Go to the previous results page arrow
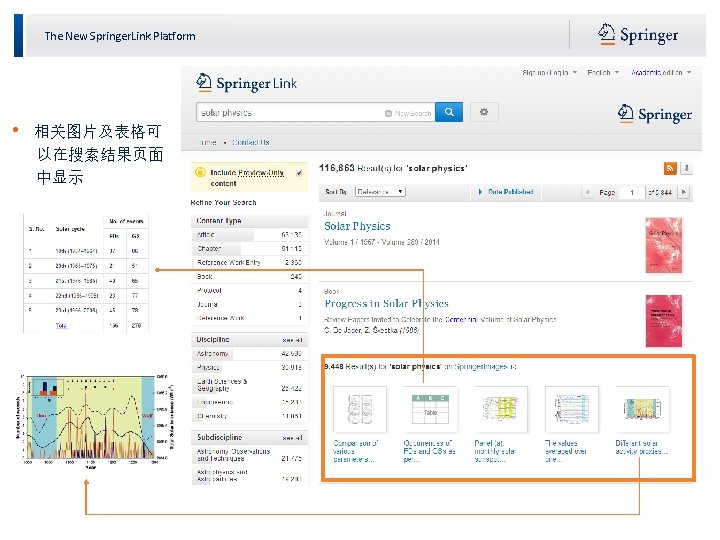The width and height of the screenshot is (720, 540). (587, 192)
